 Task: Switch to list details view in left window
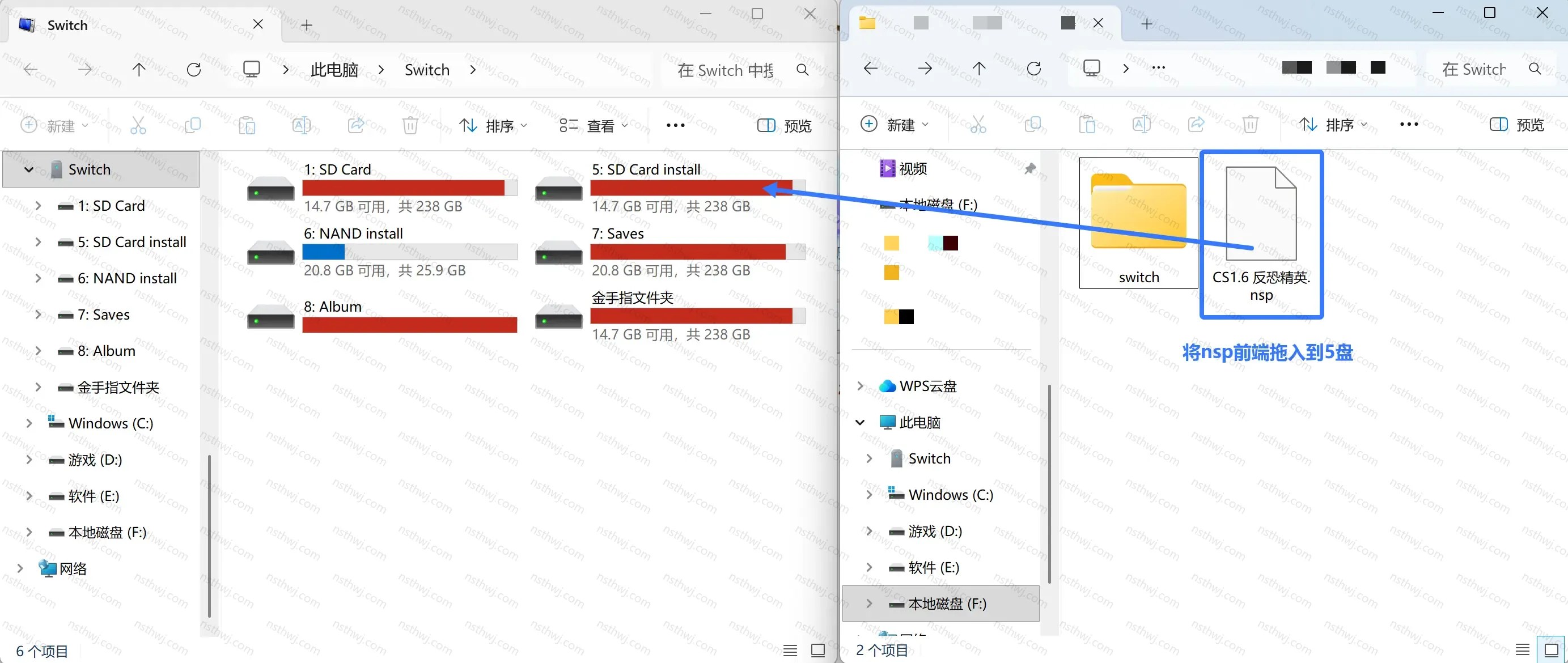(x=790, y=650)
